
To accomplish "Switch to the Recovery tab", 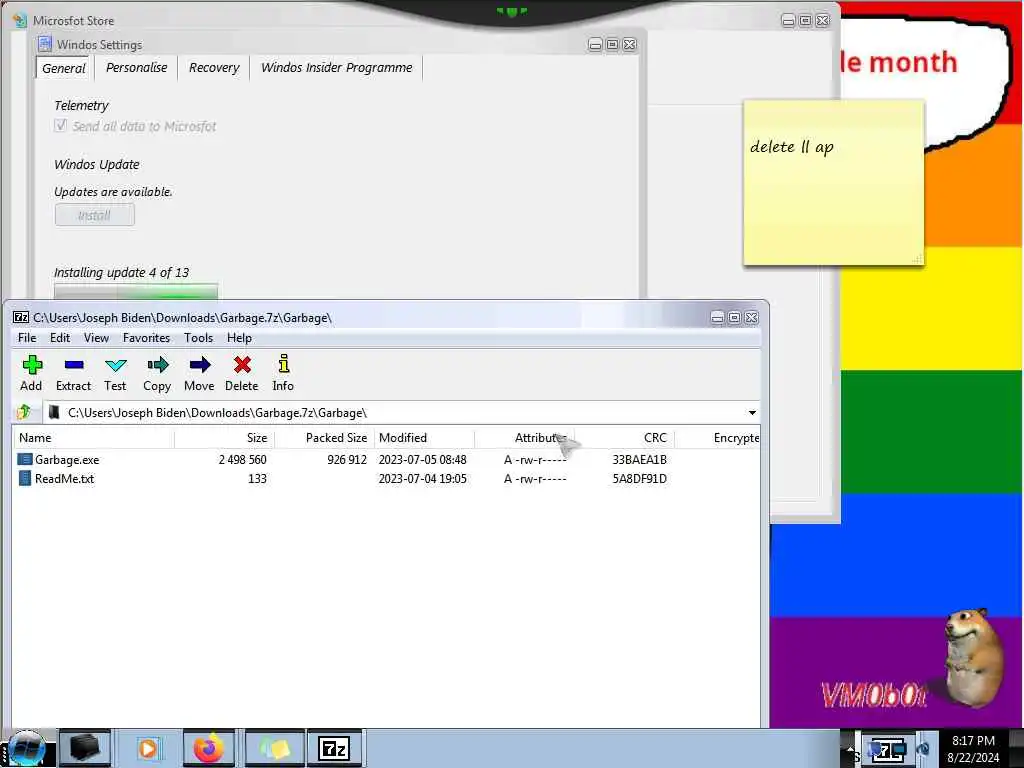I will tap(214, 68).
